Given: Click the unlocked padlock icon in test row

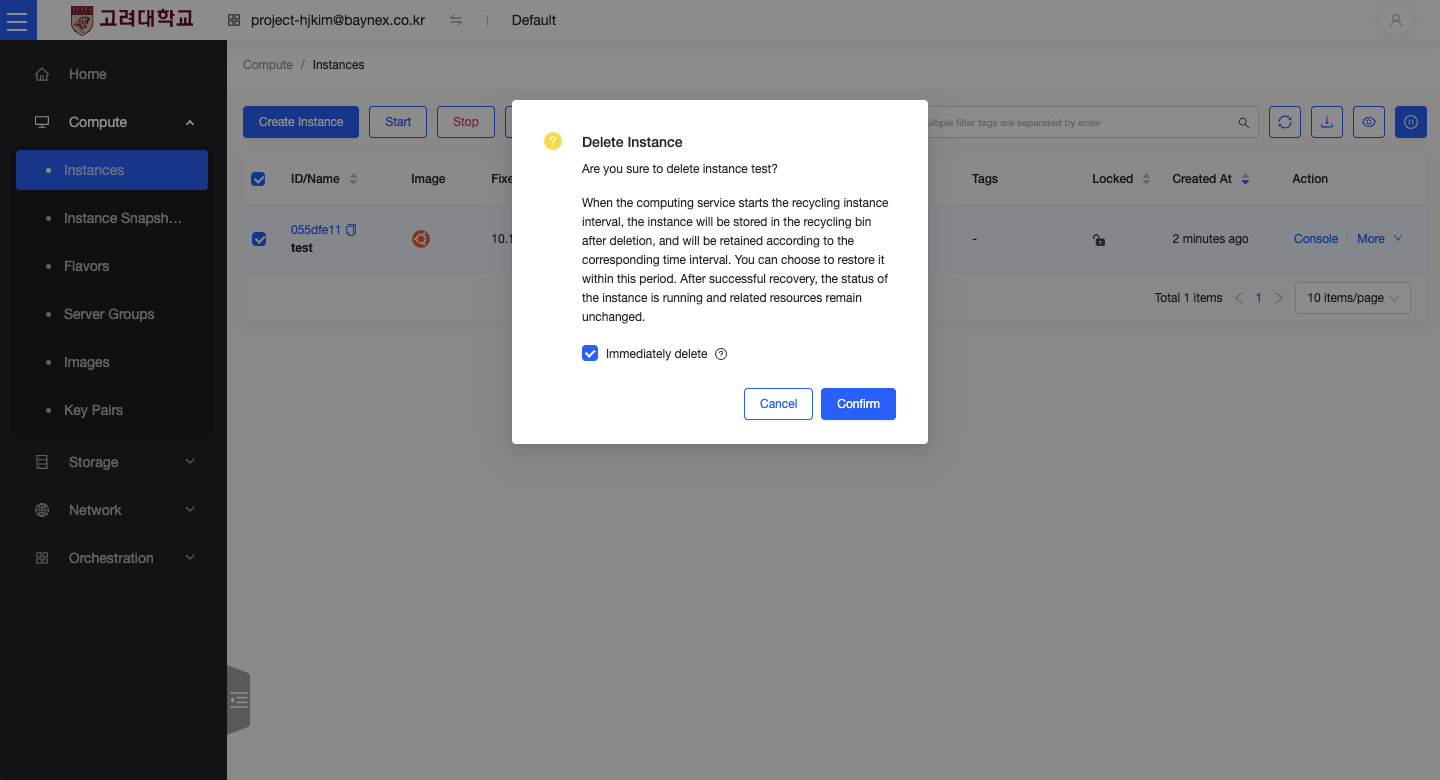Looking at the screenshot, I should pos(1099,240).
